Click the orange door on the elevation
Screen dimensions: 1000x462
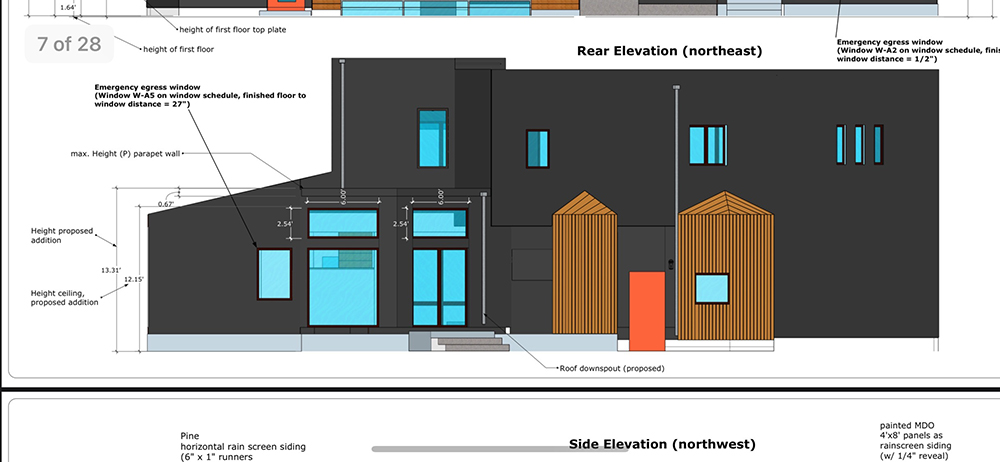pos(647,311)
